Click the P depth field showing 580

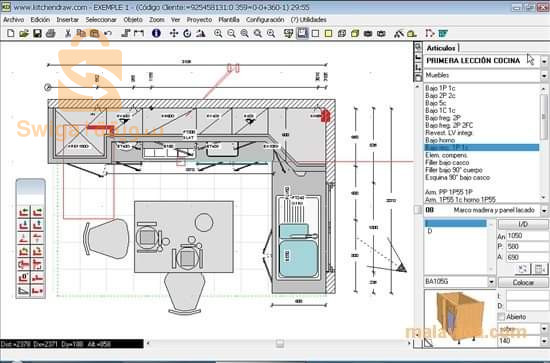point(527,247)
